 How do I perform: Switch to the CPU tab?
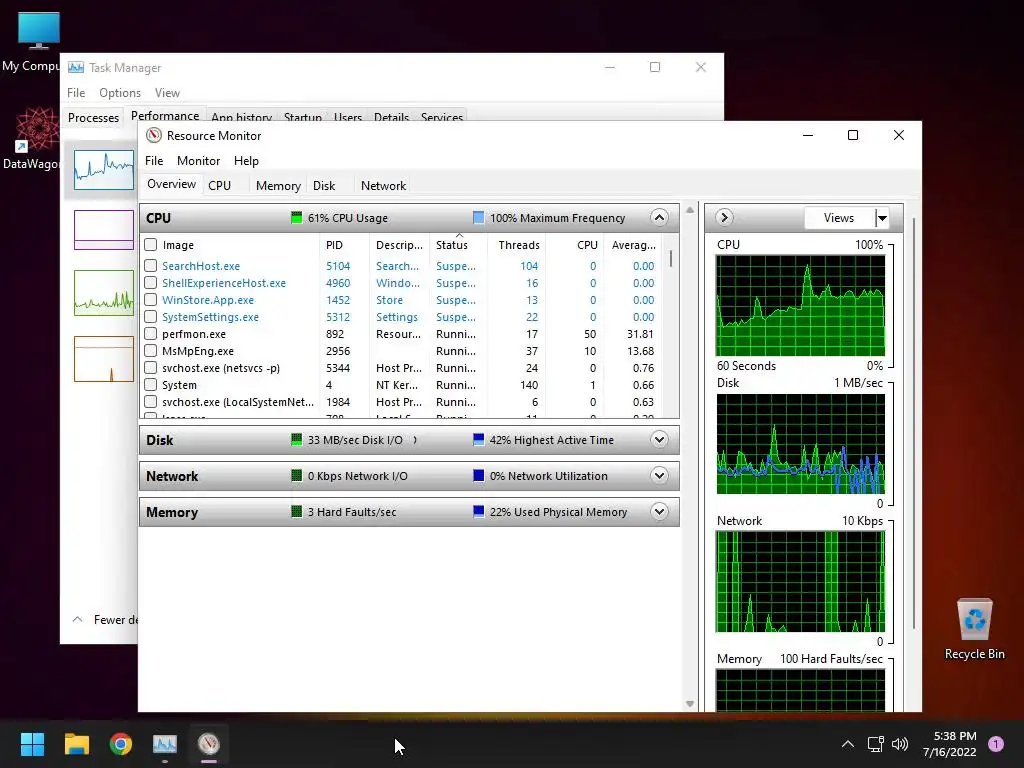point(219,185)
